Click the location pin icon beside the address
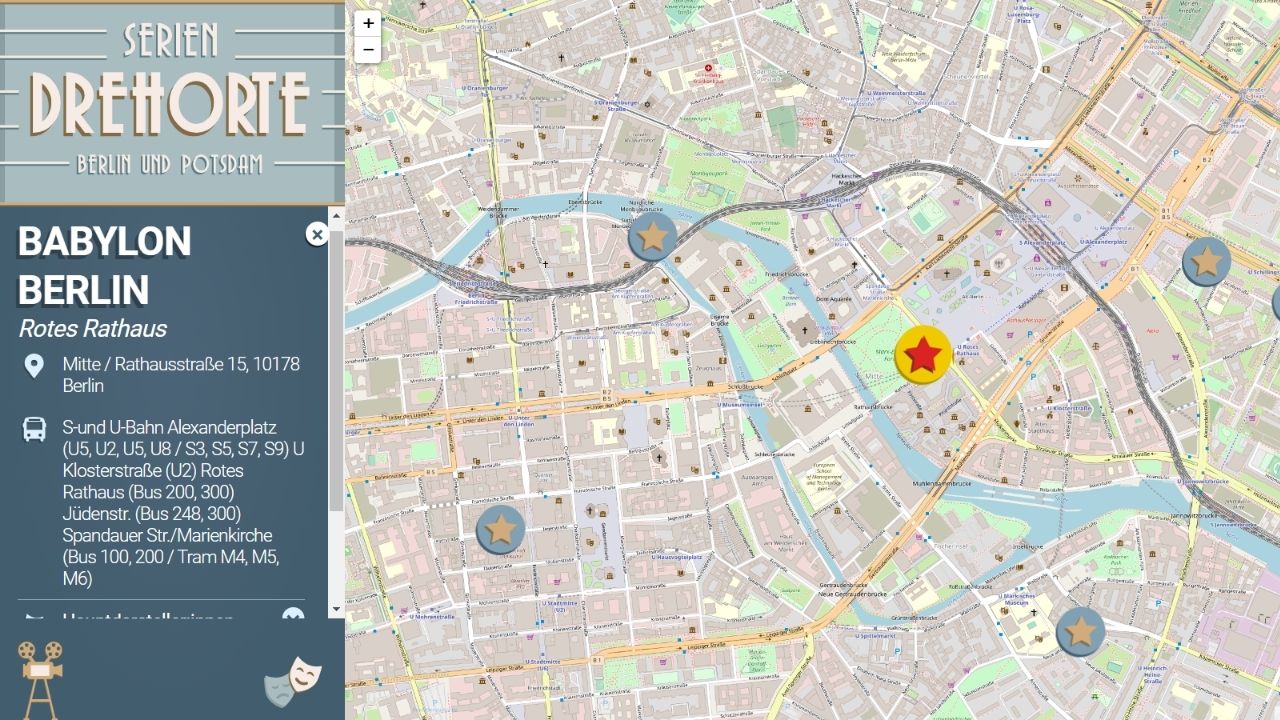Screen dimensions: 1280x720 (x=34, y=365)
